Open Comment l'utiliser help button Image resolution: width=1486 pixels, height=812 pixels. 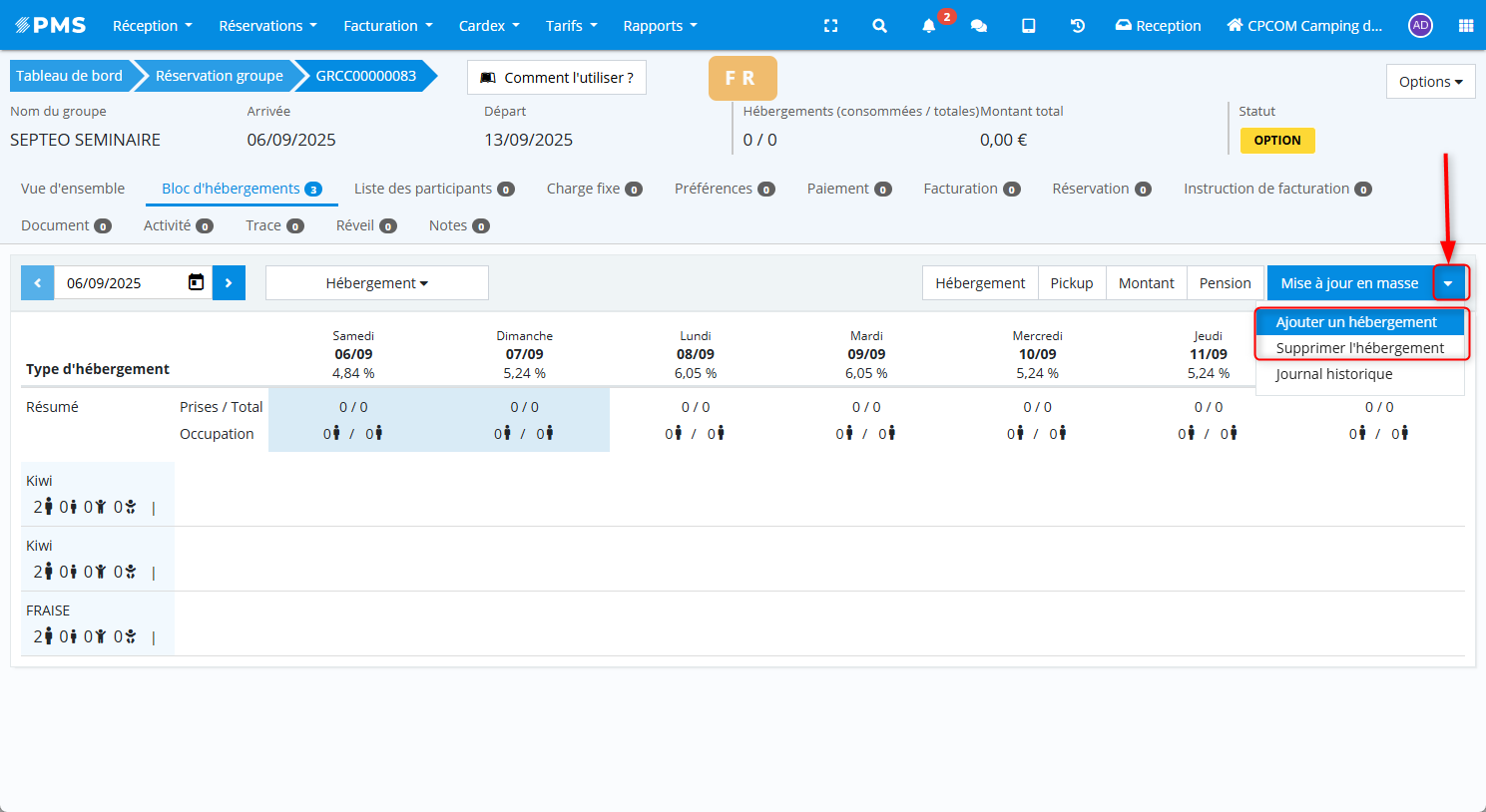(x=556, y=78)
